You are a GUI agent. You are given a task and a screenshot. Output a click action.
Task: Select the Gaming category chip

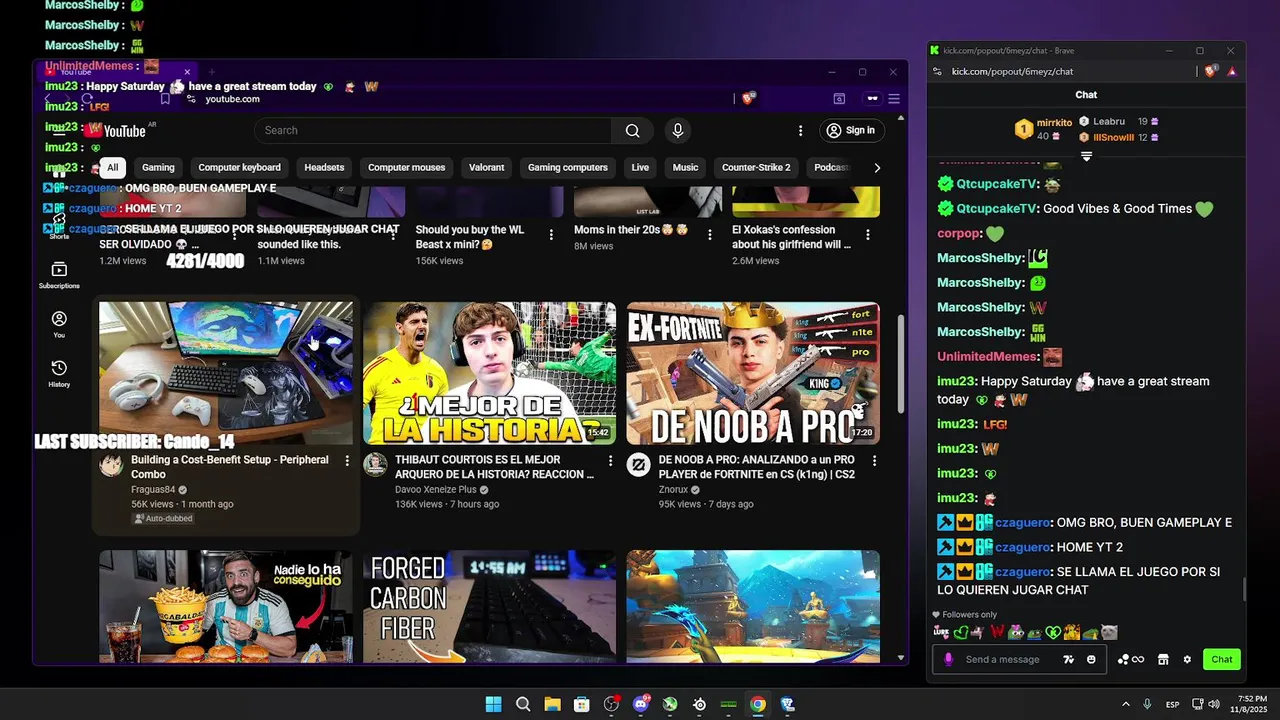(158, 168)
